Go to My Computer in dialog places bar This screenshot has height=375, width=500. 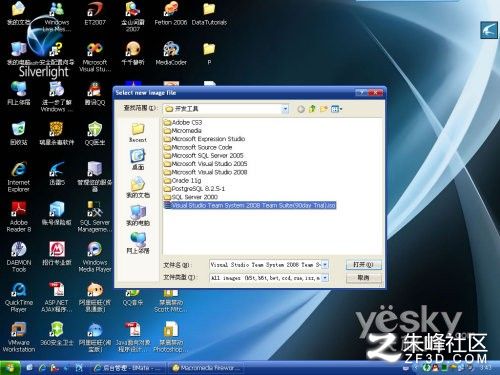pos(138,215)
